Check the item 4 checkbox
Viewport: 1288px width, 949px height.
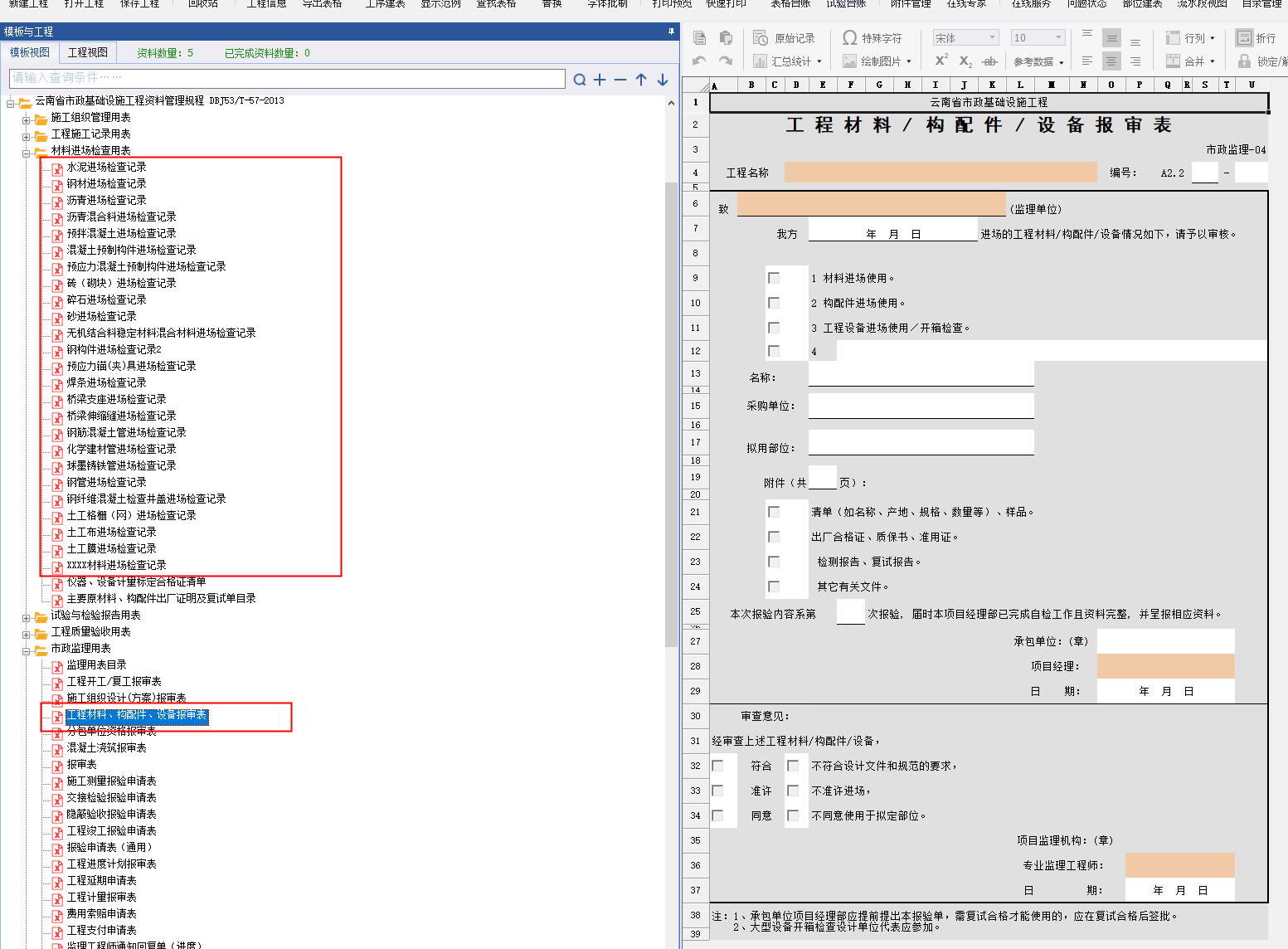point(774,351)
